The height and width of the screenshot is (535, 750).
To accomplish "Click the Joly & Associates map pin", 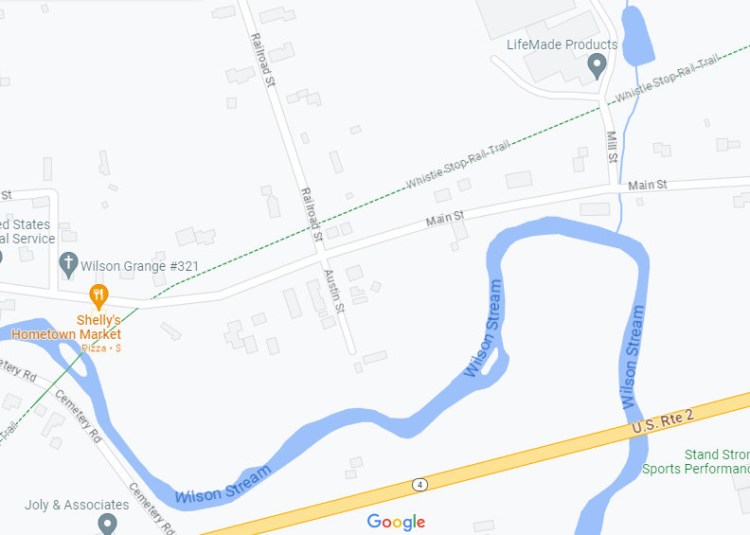I will click(107, 524).
